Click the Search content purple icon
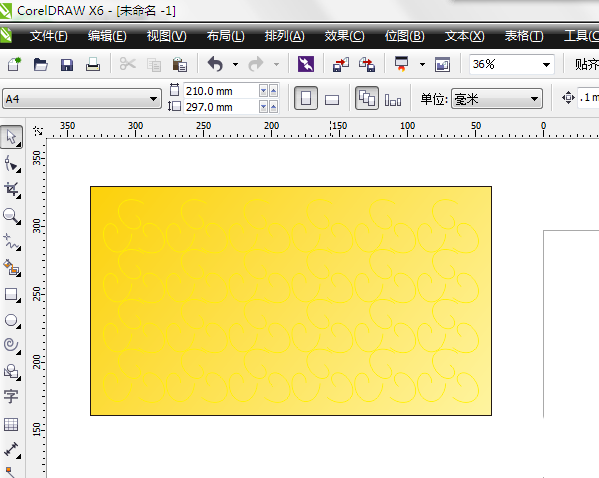The width and height of the screenshot is (599, 478). pos(306,64)
